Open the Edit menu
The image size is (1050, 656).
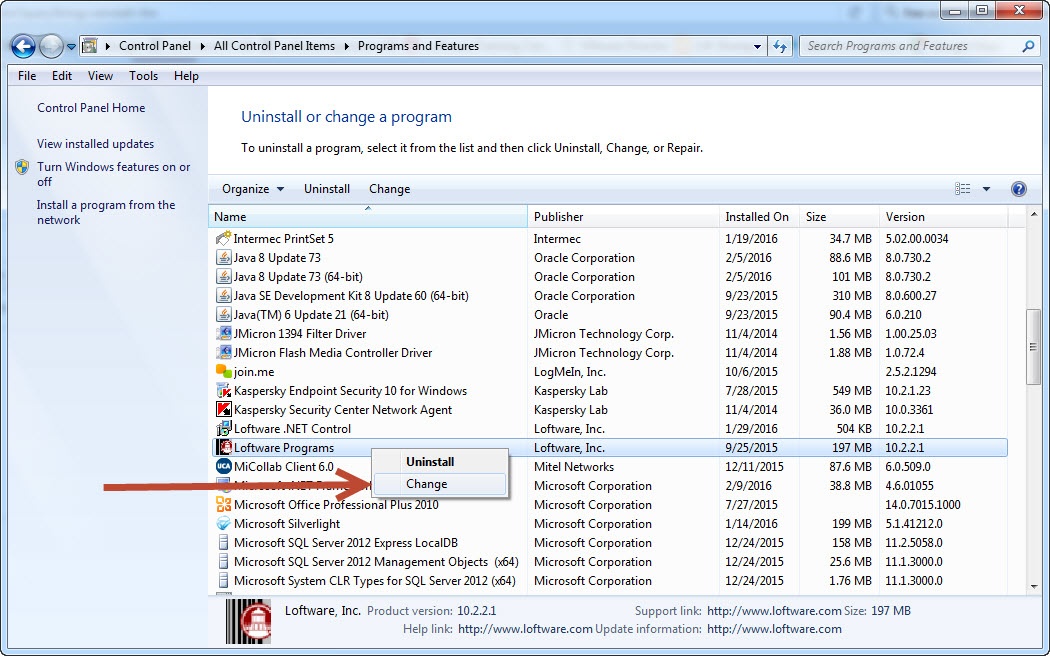[62, 76]
